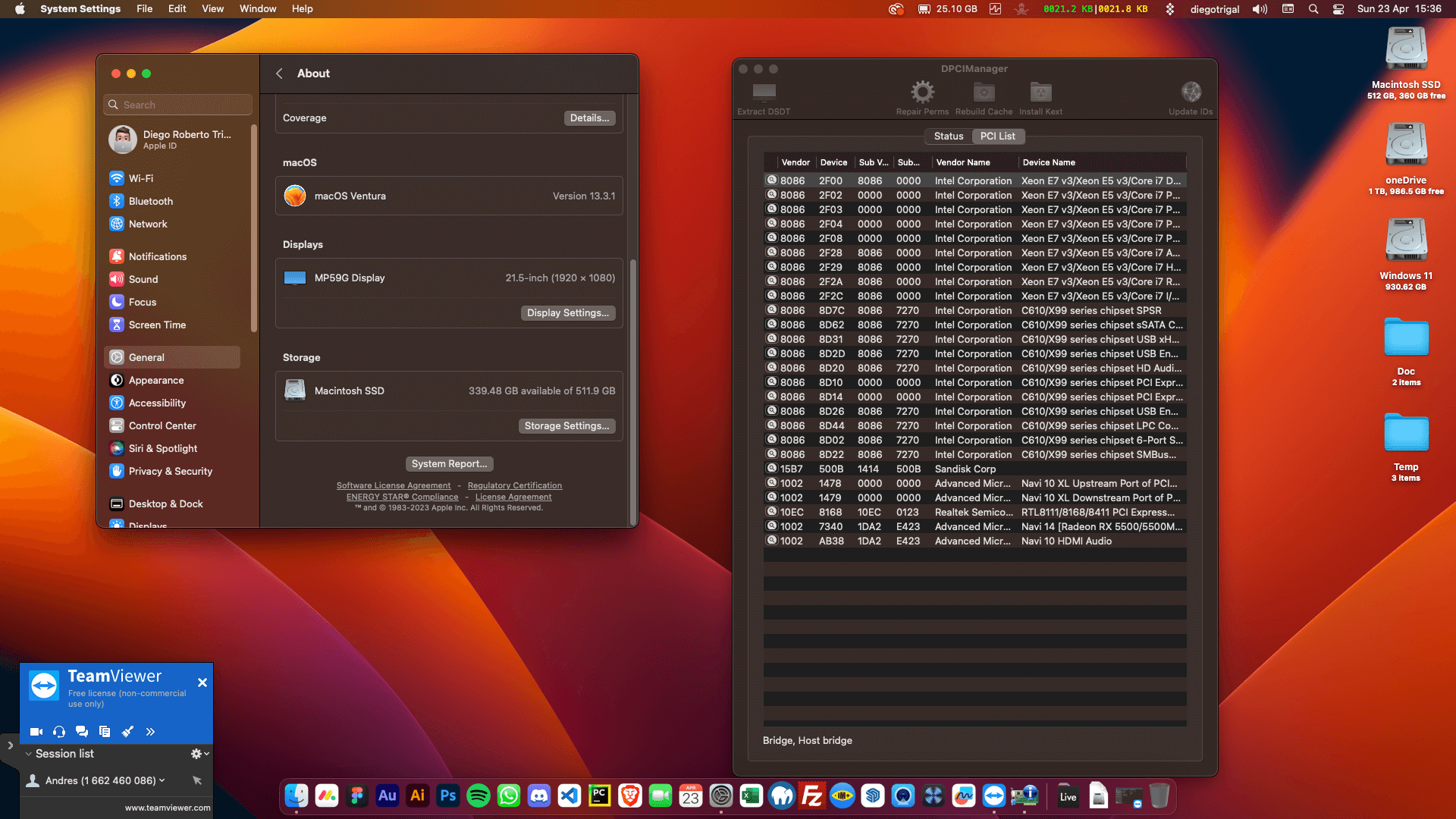
Task: Click Update IDs in DPCIManager
Action: click(1191, 99)
